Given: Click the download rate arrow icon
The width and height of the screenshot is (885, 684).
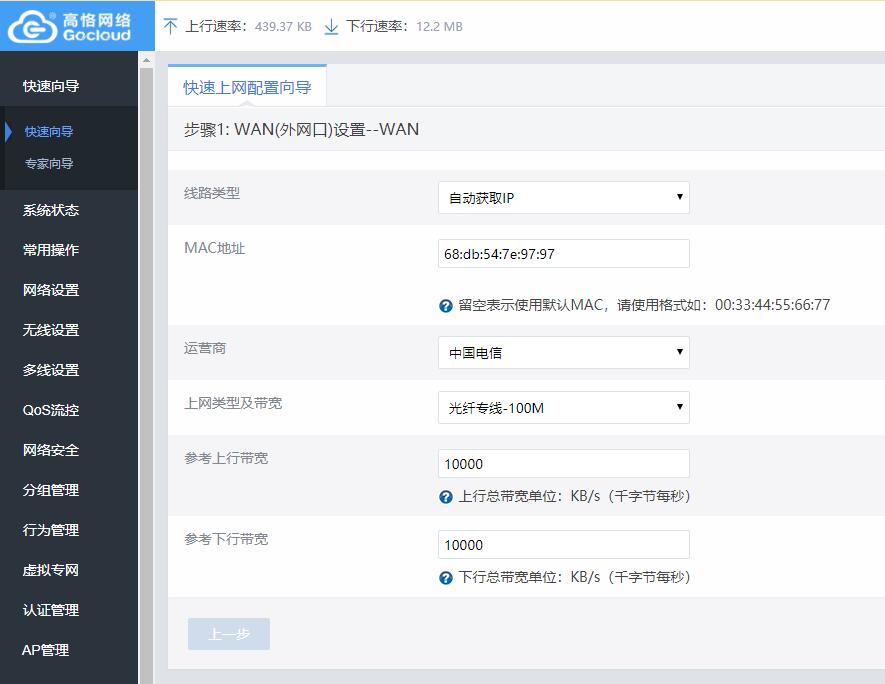Looking at the screenshot, I should click(x=331, y=27).
